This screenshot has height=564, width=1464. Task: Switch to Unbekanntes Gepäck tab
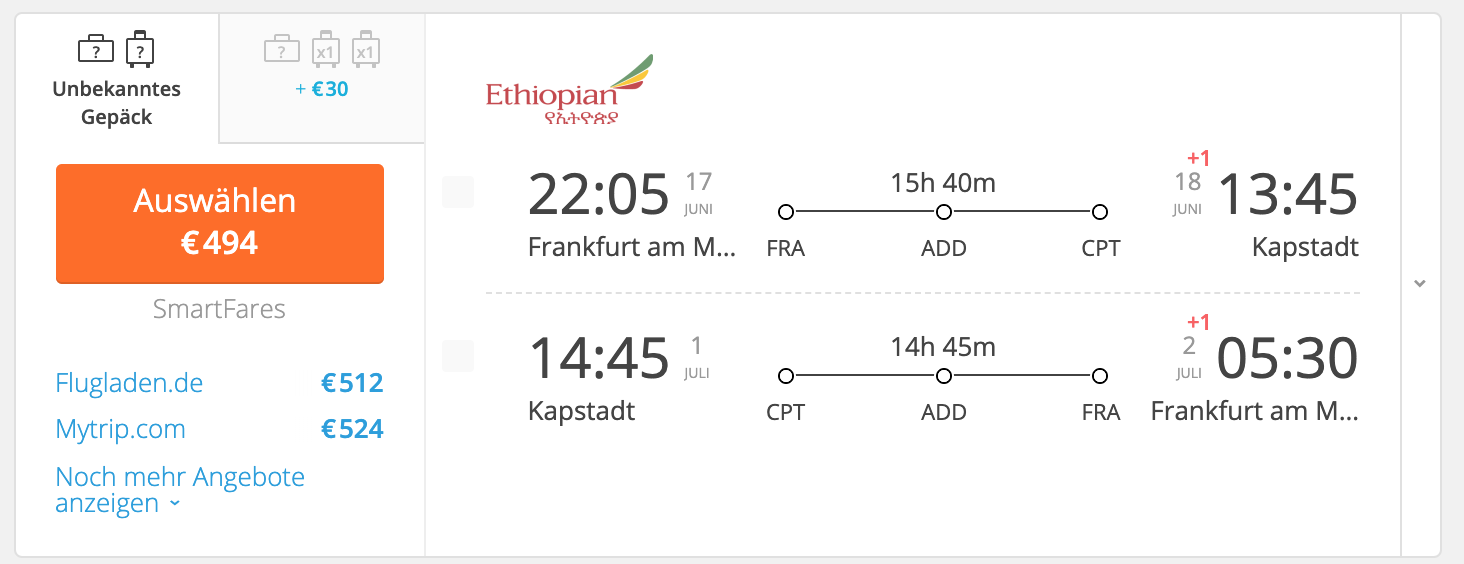[117, 79]
